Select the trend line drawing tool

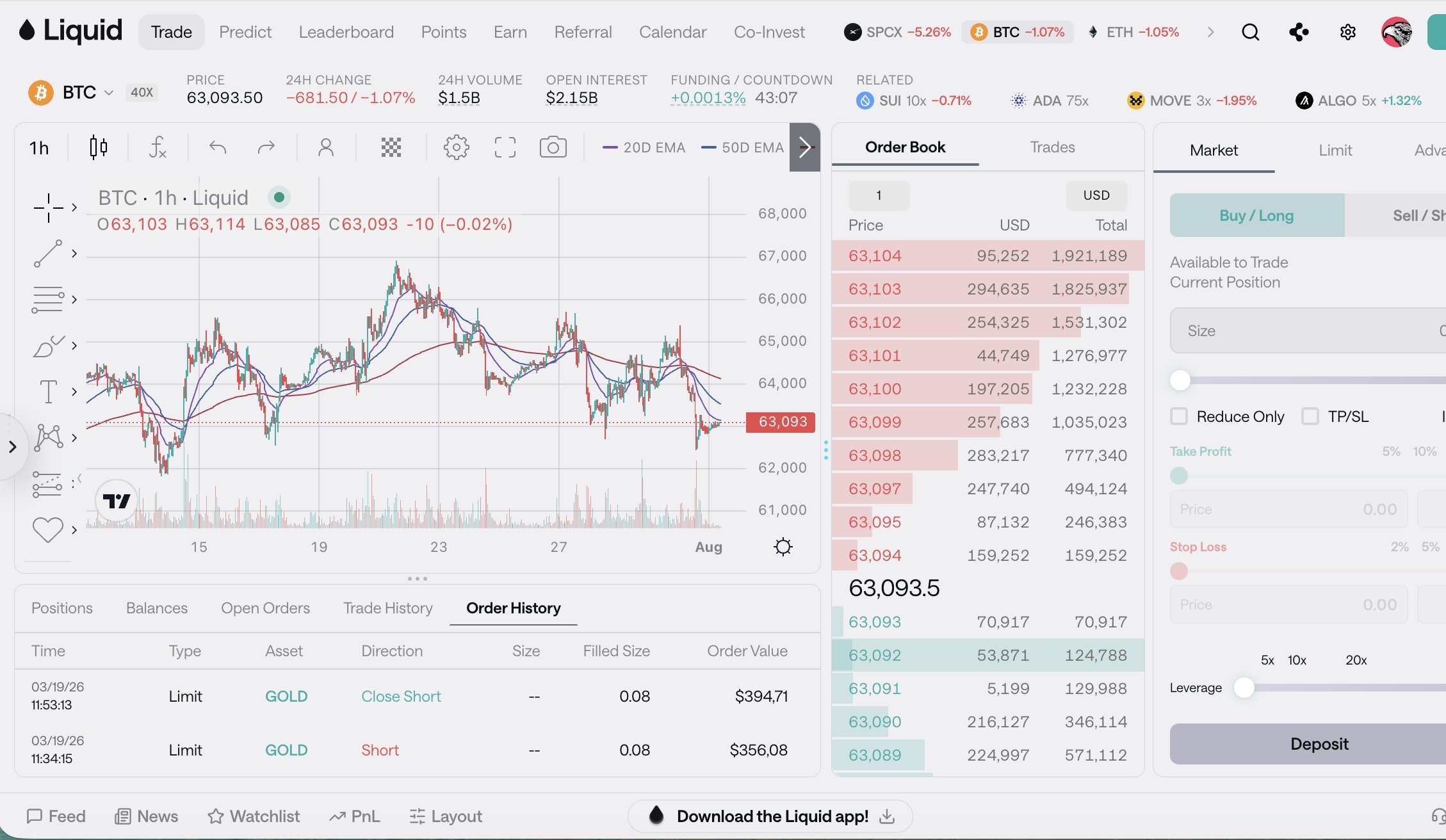[x=49, y=254]
